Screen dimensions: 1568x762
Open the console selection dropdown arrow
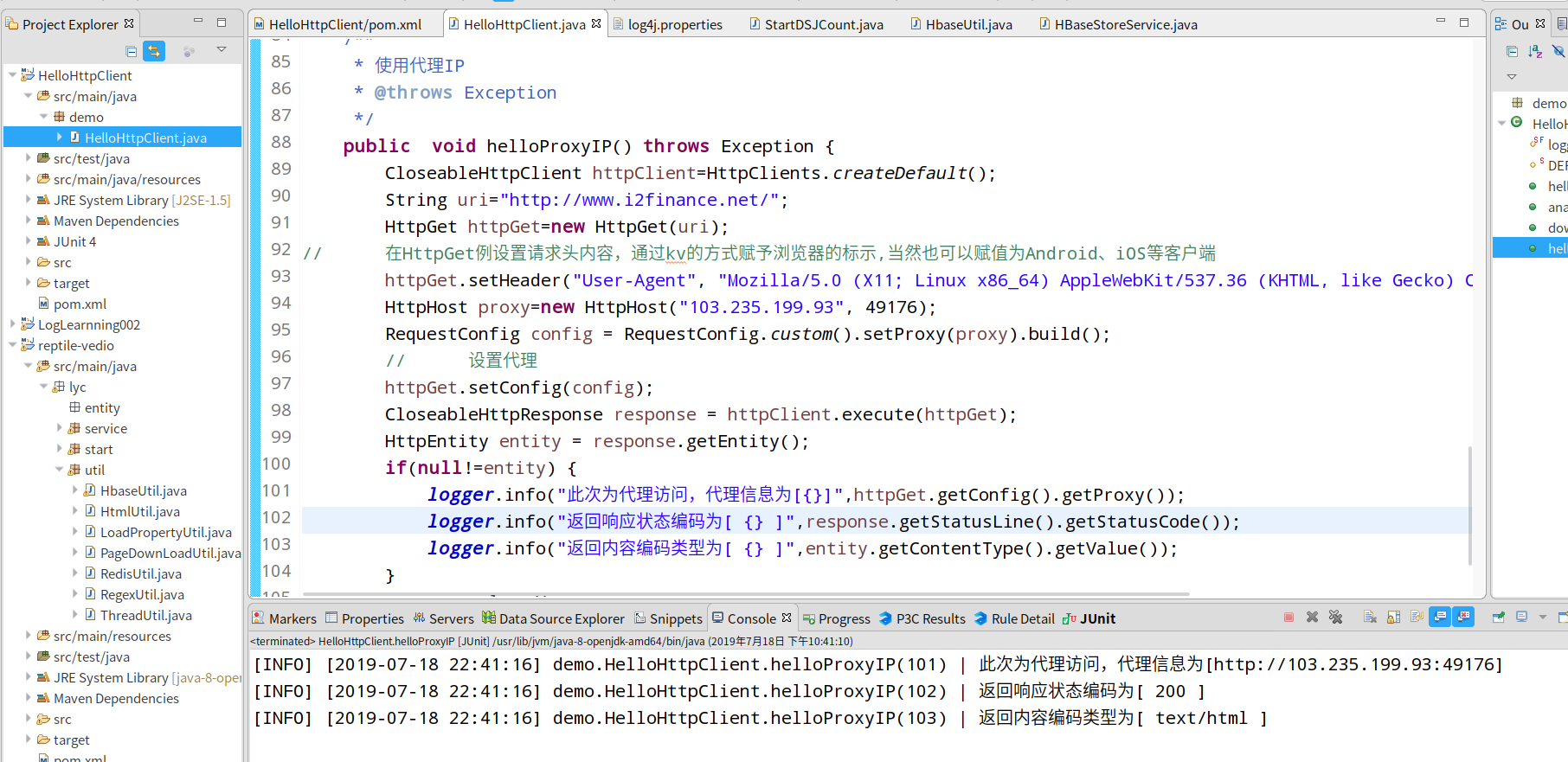pos(1542,618)
